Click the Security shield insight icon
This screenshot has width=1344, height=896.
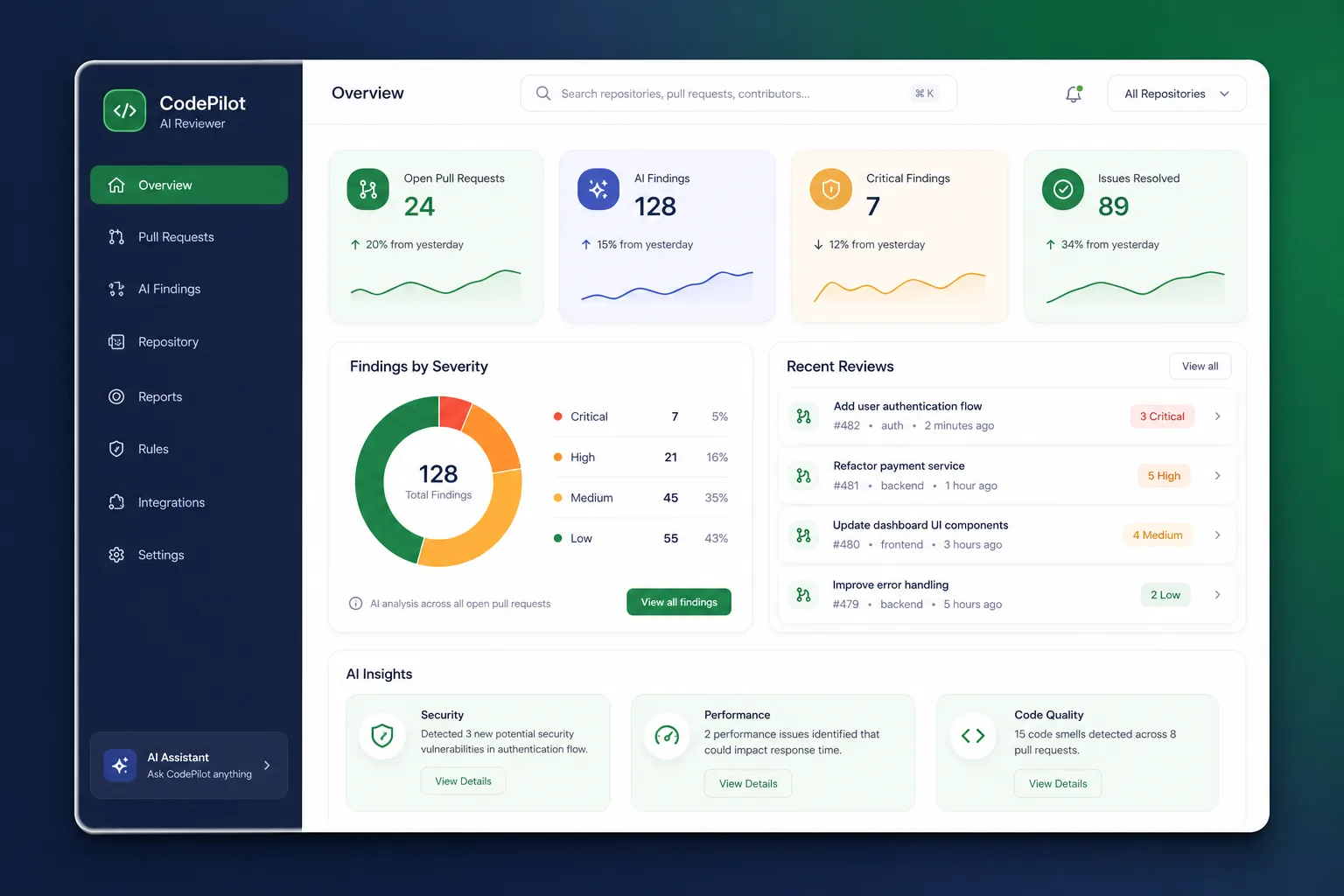point(382,736)
